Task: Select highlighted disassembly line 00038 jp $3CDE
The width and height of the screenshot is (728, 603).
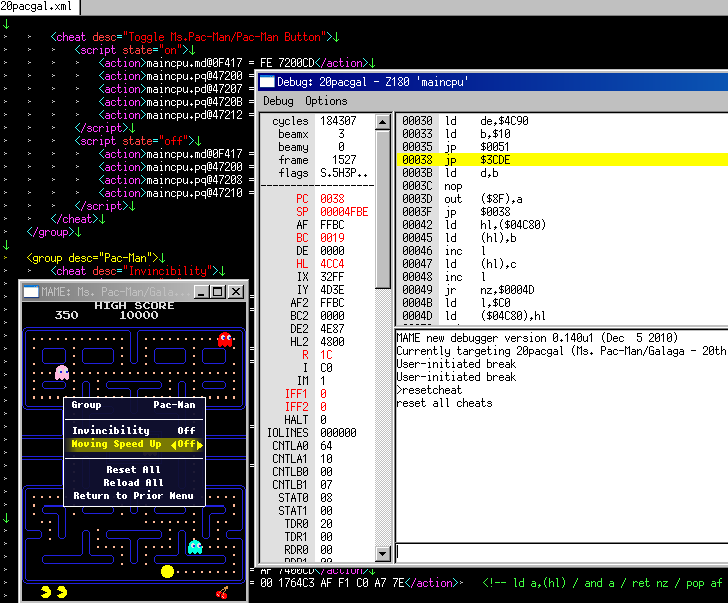Action: [562, 160]
